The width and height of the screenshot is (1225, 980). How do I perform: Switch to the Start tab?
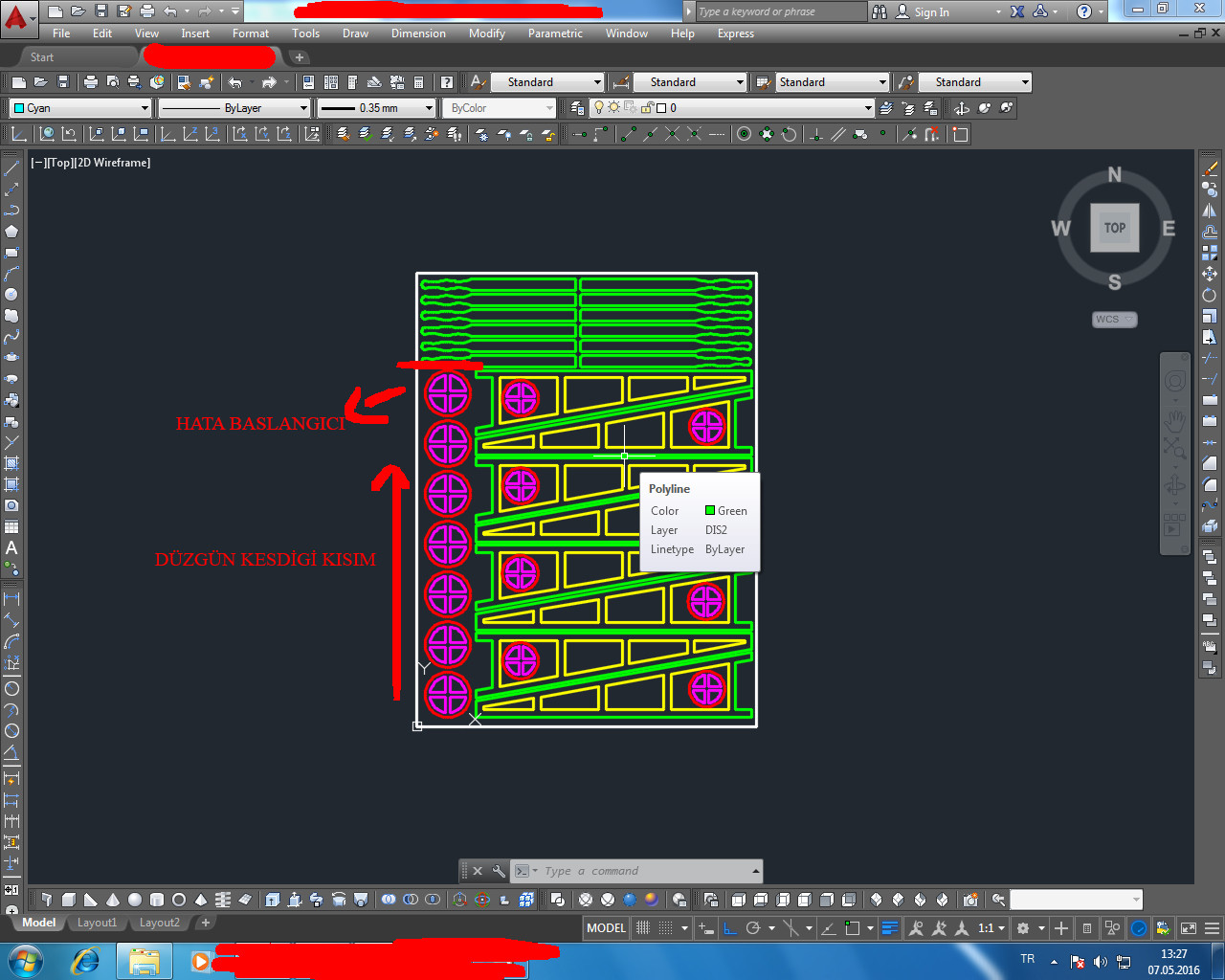click(x=42, y=57)
